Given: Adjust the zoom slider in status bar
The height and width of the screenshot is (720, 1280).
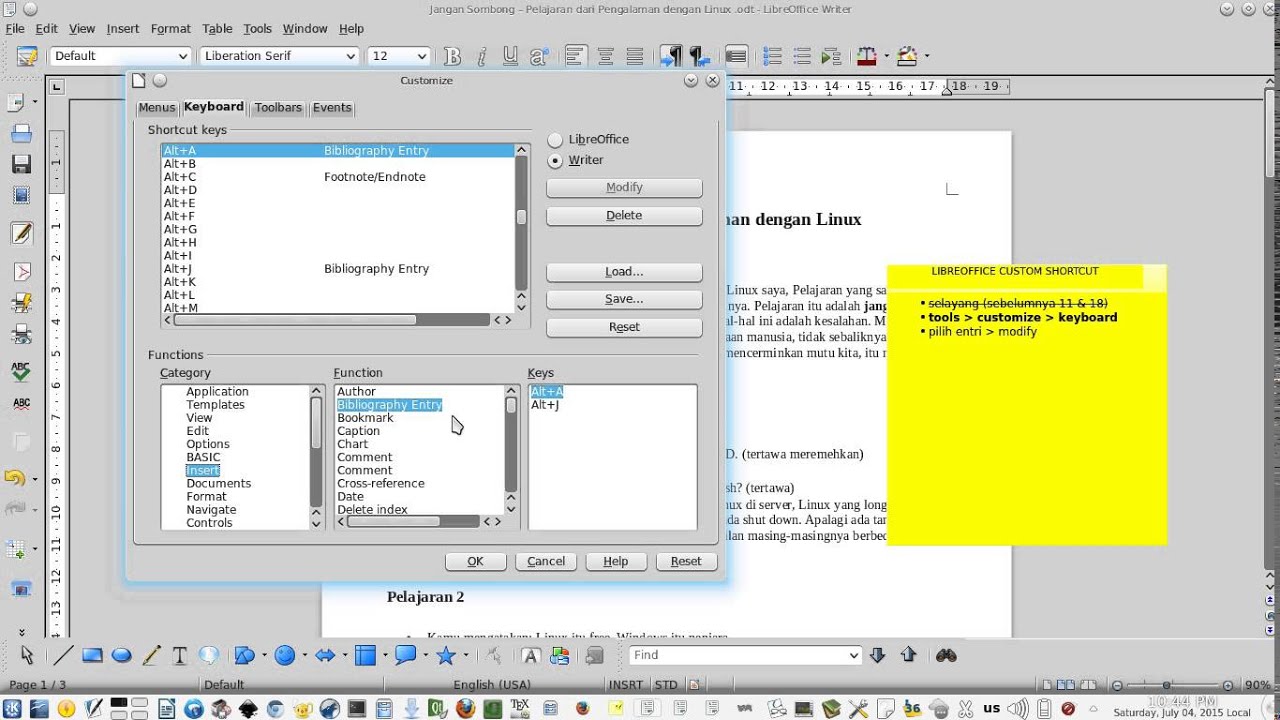Looking at the screenshot, I should 1167,685.
